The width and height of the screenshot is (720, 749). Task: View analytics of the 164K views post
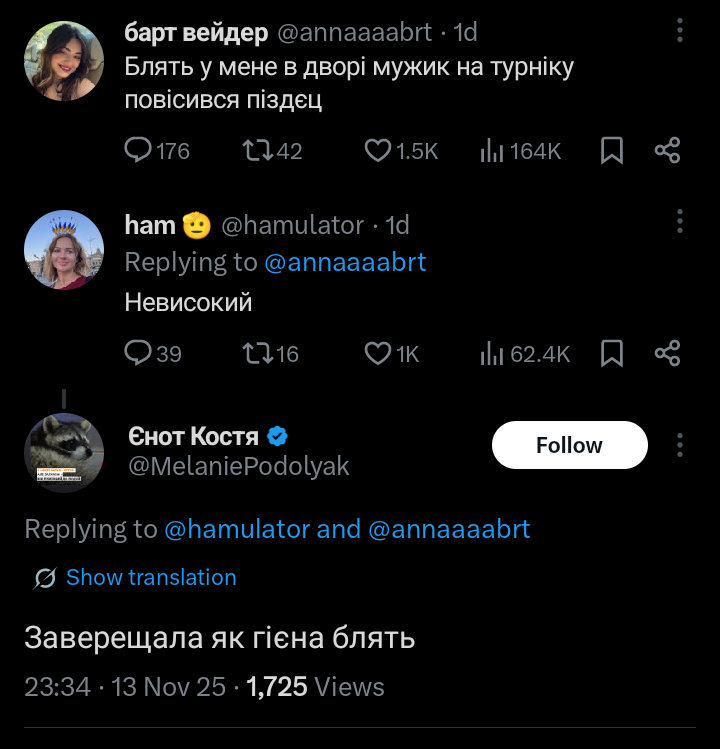492,151
